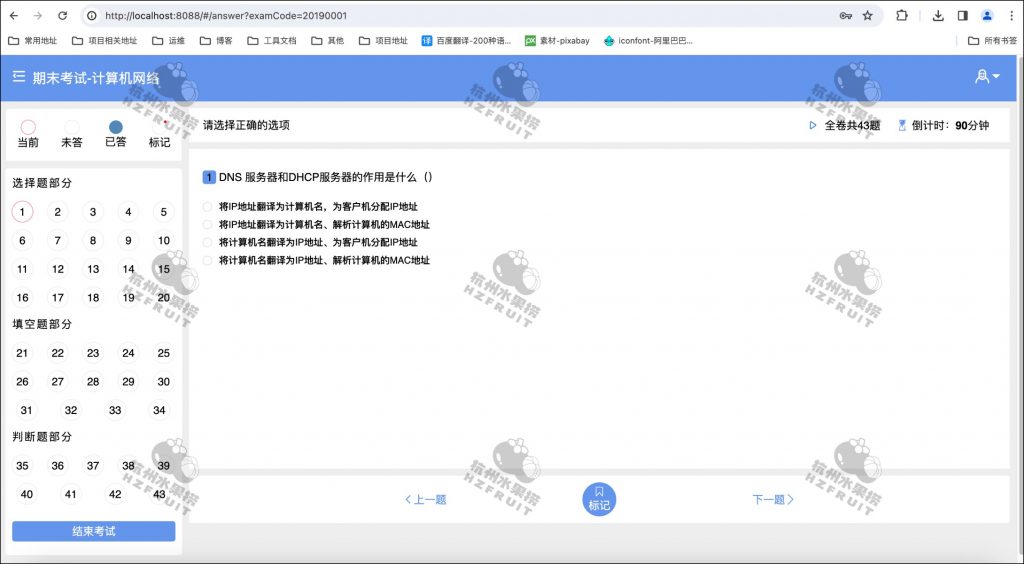View site information icon in address bar
1024x564 pixels.
[92, 16]
